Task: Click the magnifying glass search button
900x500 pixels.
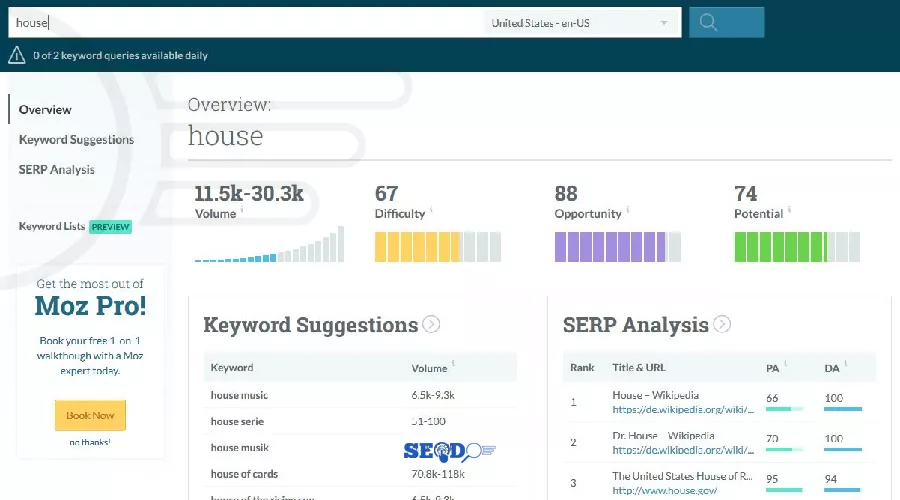Action: [726, 22]
